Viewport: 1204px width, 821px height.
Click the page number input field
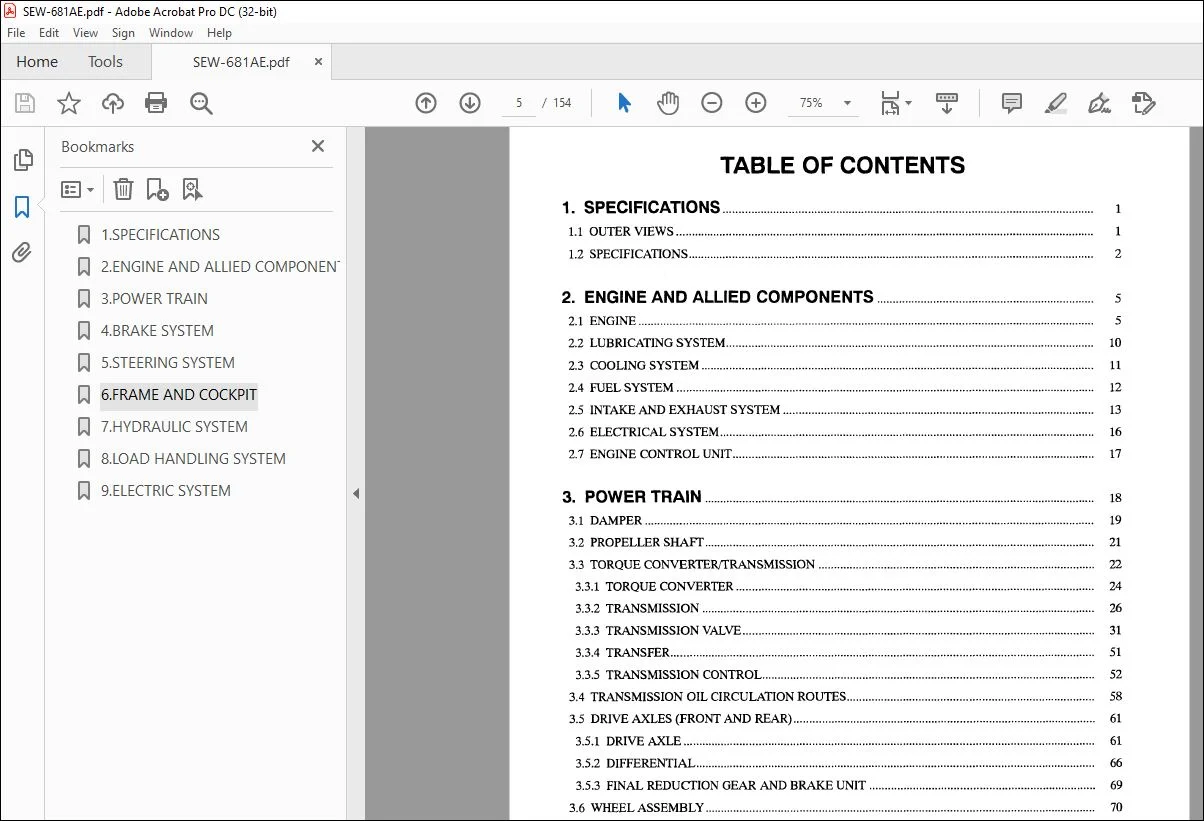pos(519,103)
